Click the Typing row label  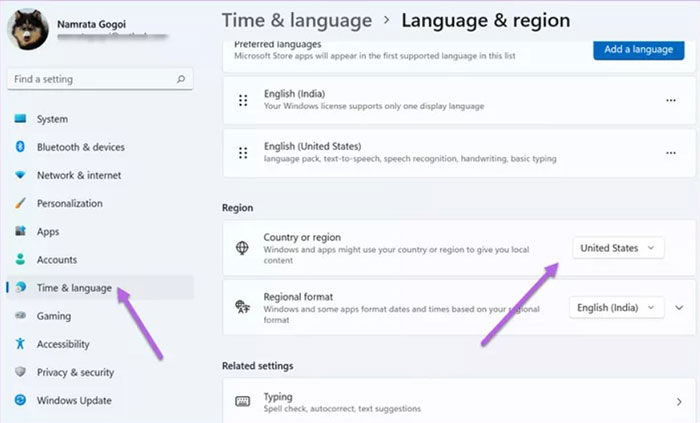click(278, 397)
